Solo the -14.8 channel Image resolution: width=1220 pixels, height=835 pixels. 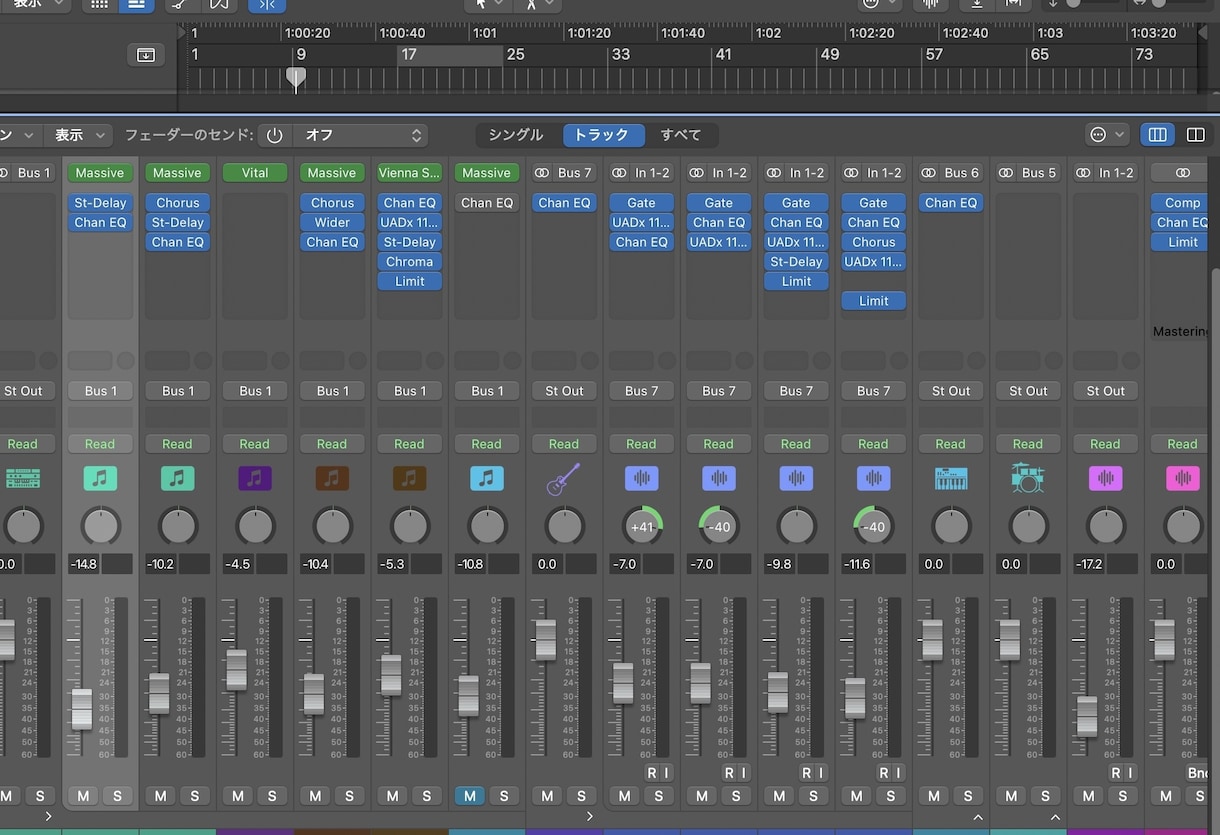[x=117, y=796]
